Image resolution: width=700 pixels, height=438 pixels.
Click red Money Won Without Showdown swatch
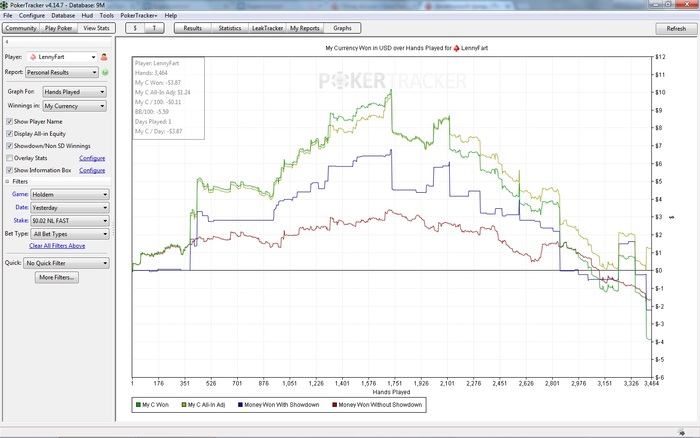(334, 405)
